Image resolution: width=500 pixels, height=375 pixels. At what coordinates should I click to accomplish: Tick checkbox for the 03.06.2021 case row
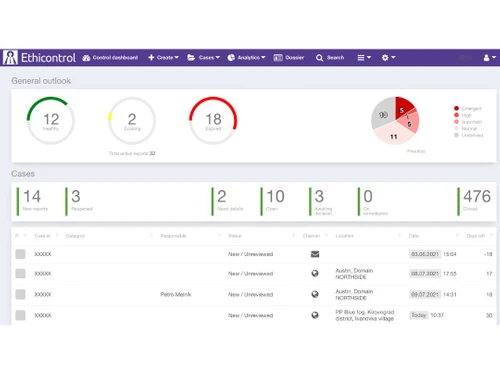(x=20, y=254)
